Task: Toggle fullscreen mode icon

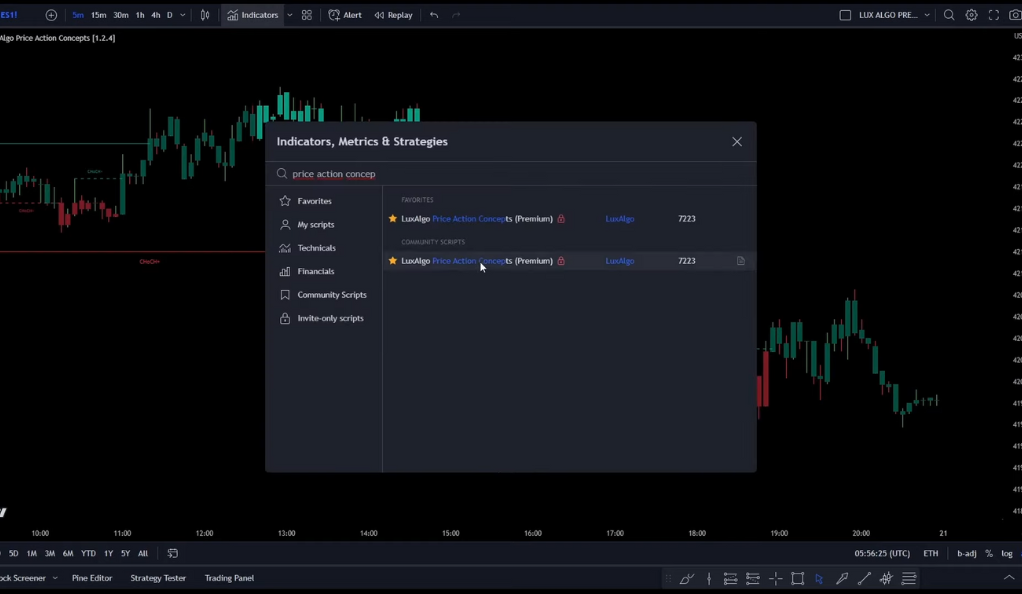Action: tap(993, 15)
